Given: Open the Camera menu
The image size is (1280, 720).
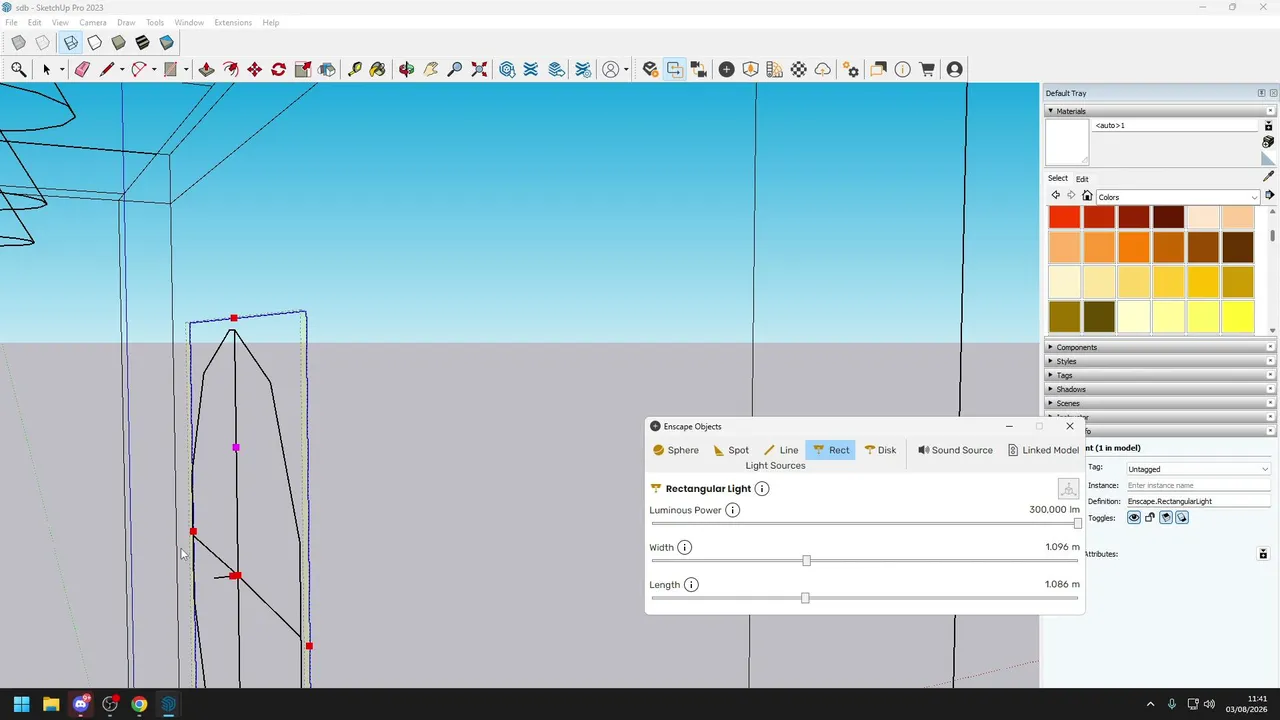Looking at the screenshot, I should coord(93,22).
